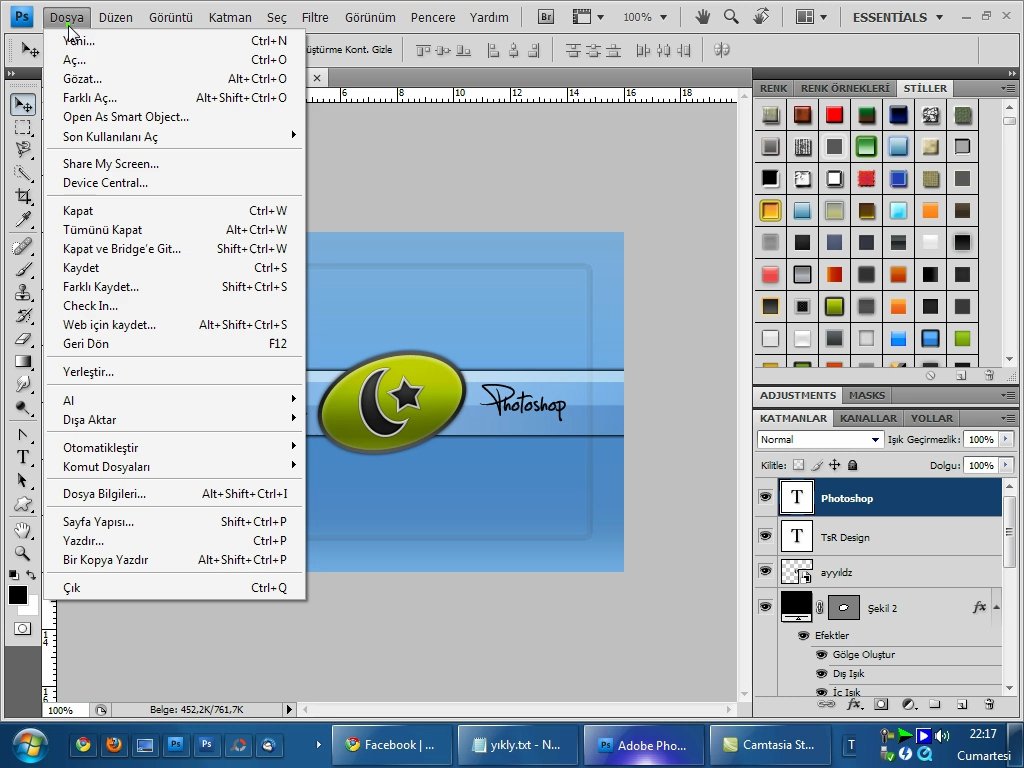The image size is (1024, 768).
Task: Select the Move tool
Action: (x=23, y=104)
